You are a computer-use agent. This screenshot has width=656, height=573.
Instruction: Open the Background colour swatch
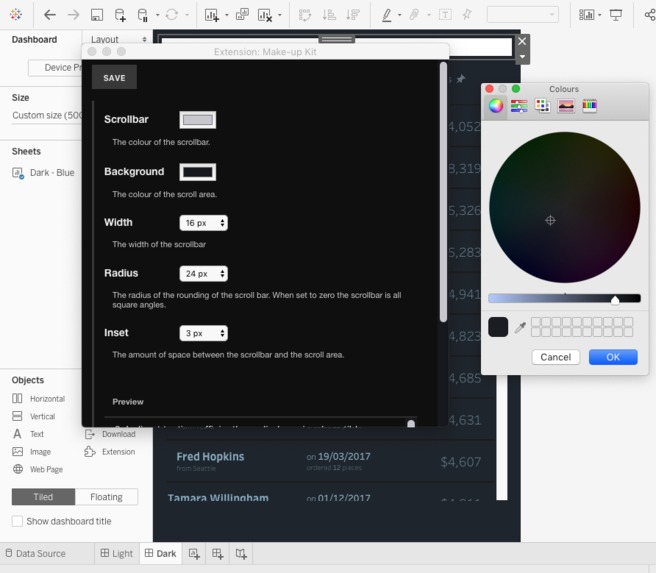click(197, 172)
